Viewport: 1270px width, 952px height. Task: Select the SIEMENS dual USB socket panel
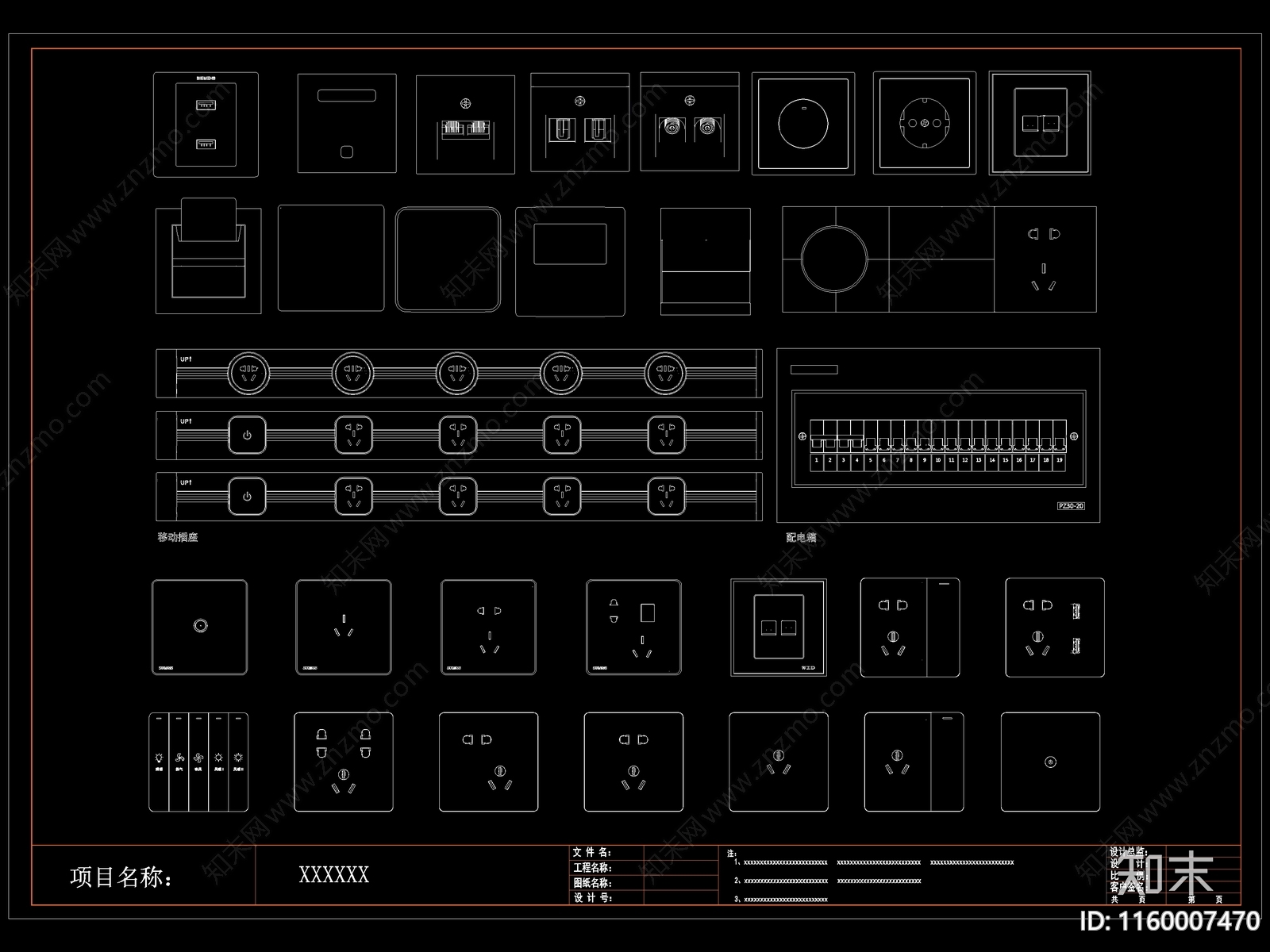point(206,124)
